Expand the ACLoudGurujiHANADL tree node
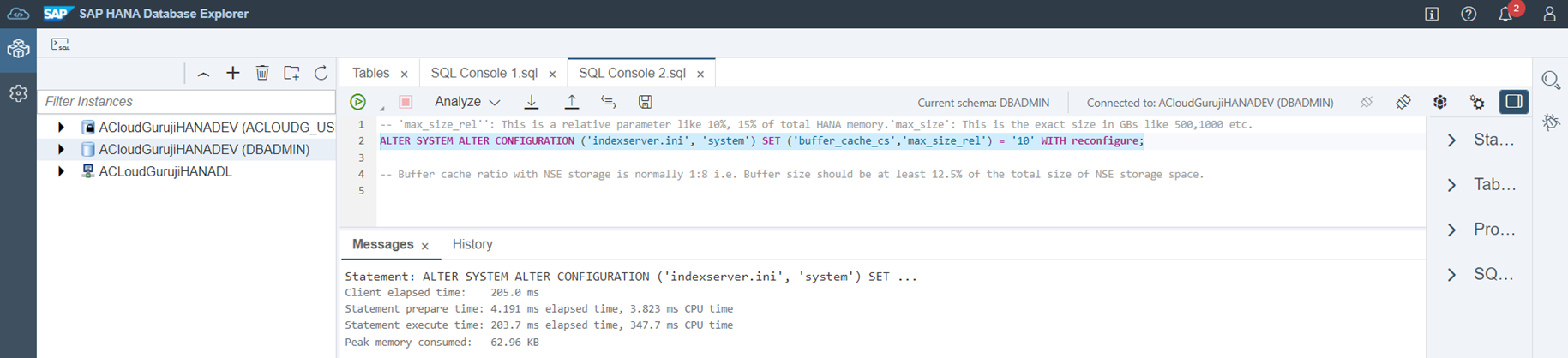Viewport: 1568px width, 358px height. coord(61,171)
